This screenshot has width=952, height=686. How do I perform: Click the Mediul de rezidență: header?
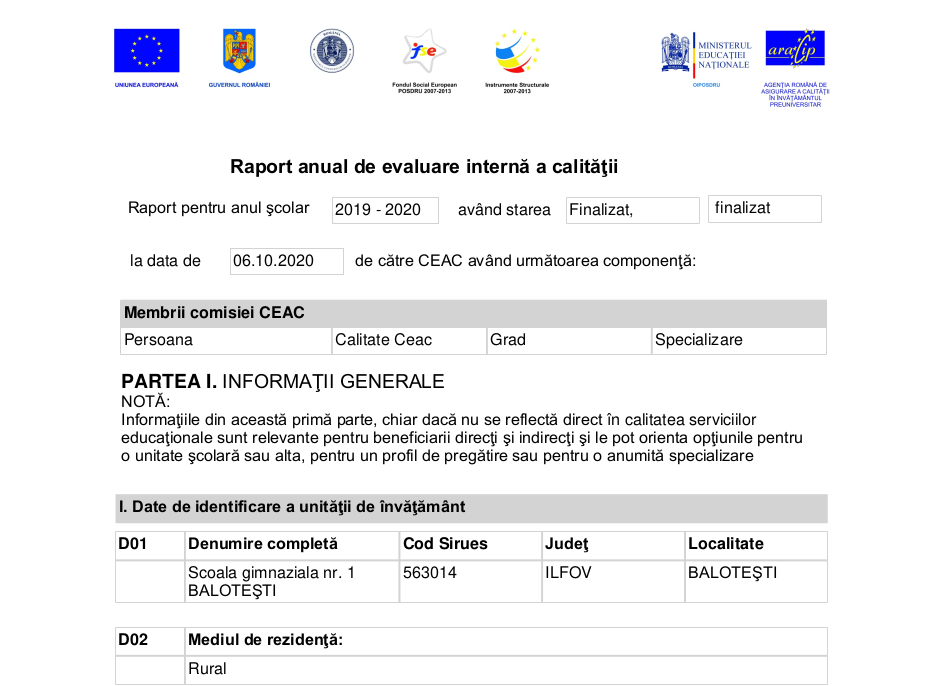click(506, 641)
